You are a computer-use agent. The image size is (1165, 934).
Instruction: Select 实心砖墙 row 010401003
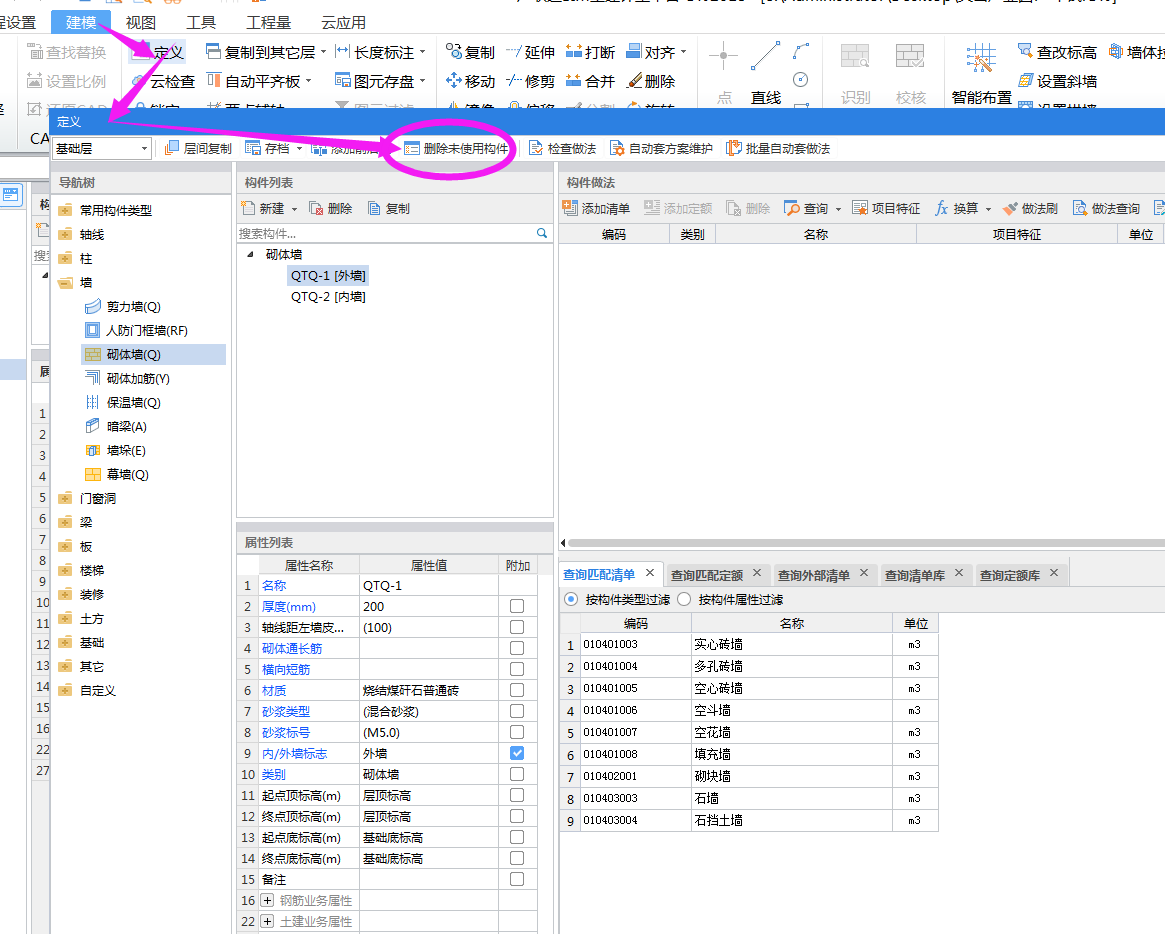coord(749,644)
